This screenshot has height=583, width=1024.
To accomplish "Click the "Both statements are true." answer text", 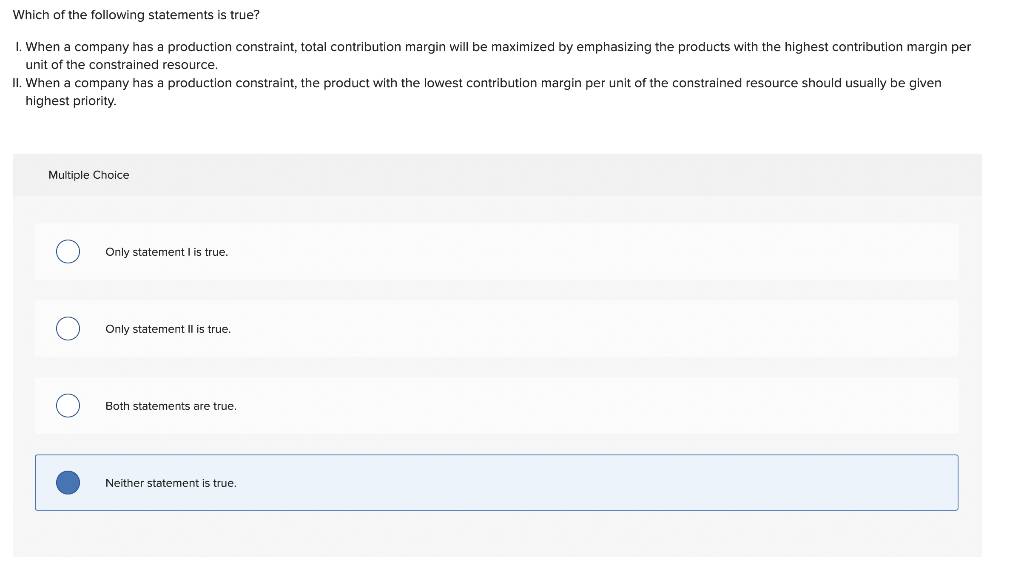I will click(170, 406).
